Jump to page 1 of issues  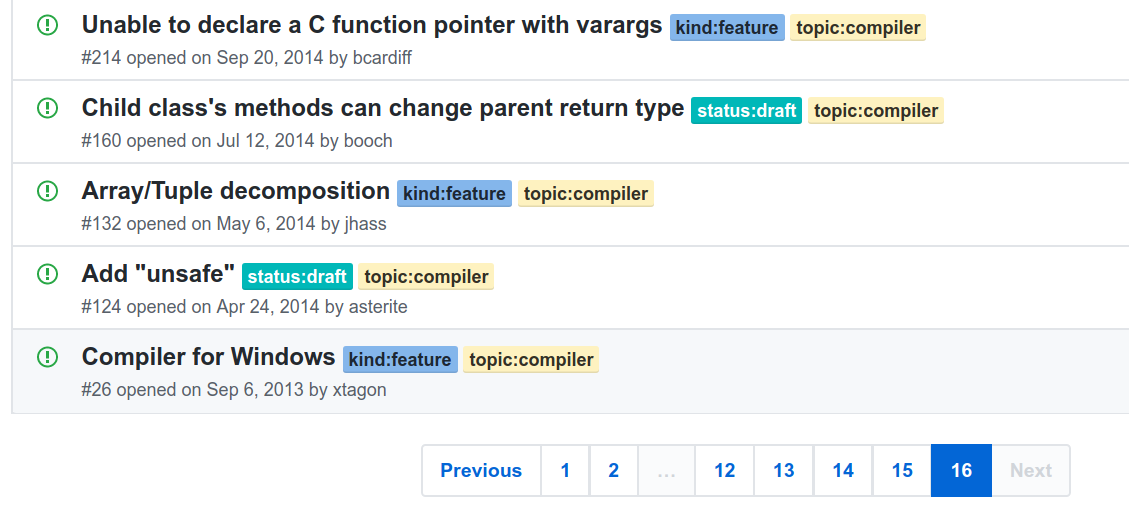(x=565, y=470)
